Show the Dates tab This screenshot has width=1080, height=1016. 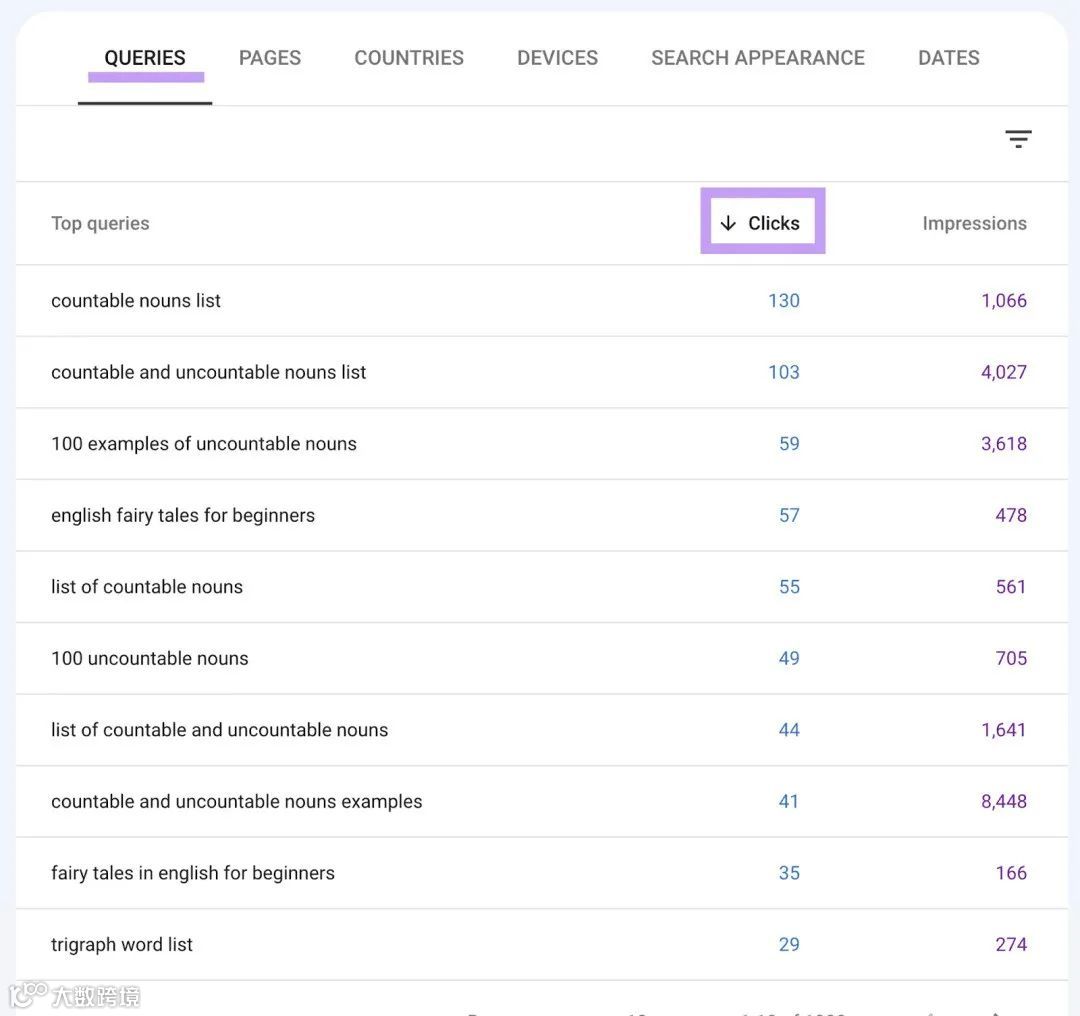tap(948, 58)
